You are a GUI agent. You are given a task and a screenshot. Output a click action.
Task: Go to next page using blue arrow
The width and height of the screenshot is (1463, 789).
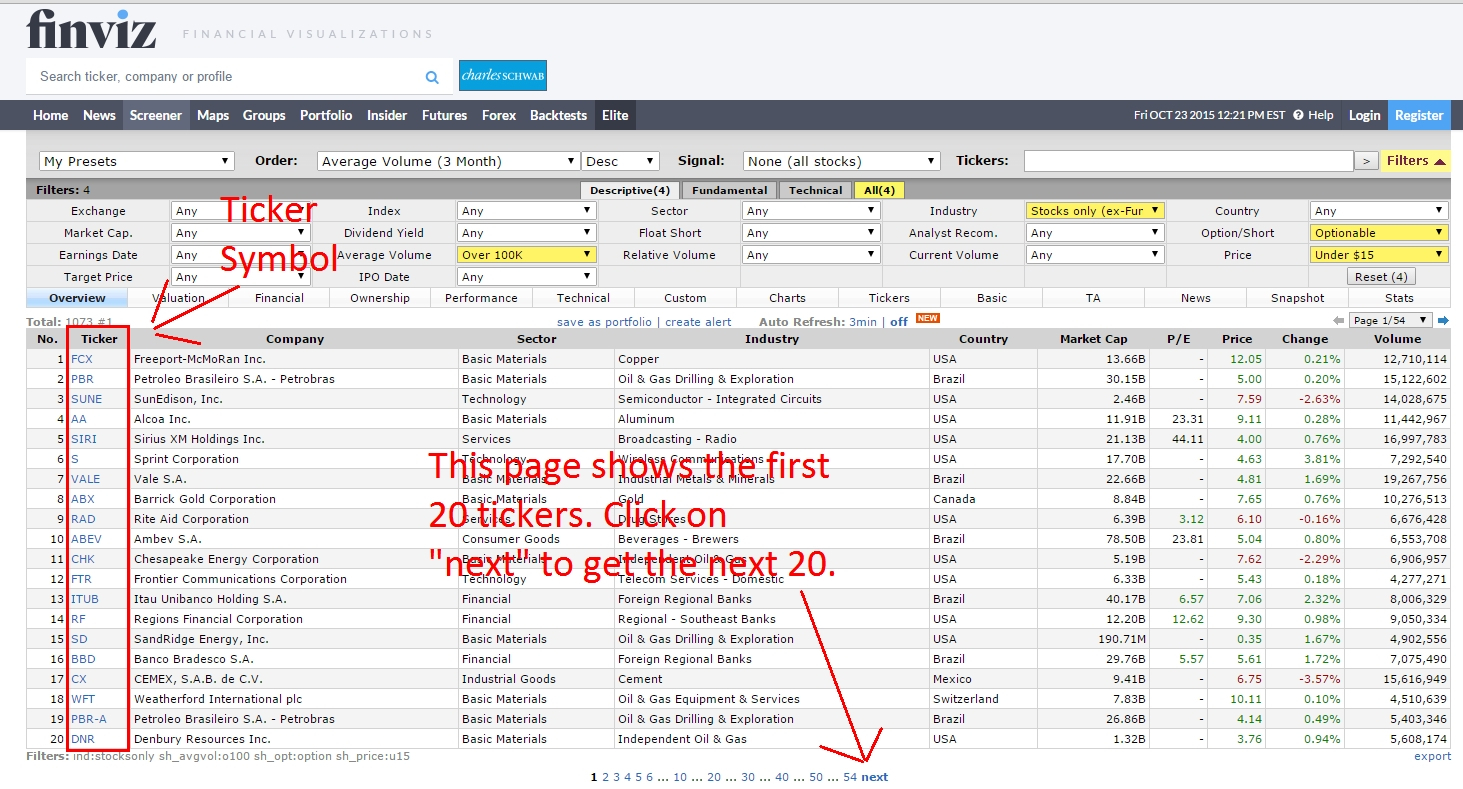click(x=1443, y=321)
